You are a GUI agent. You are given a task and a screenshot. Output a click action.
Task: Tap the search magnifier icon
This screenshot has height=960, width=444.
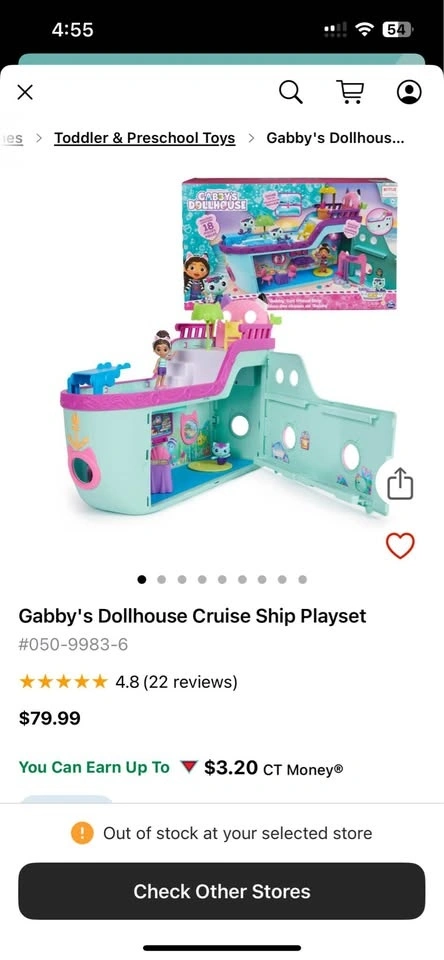(x=290, y=92)
